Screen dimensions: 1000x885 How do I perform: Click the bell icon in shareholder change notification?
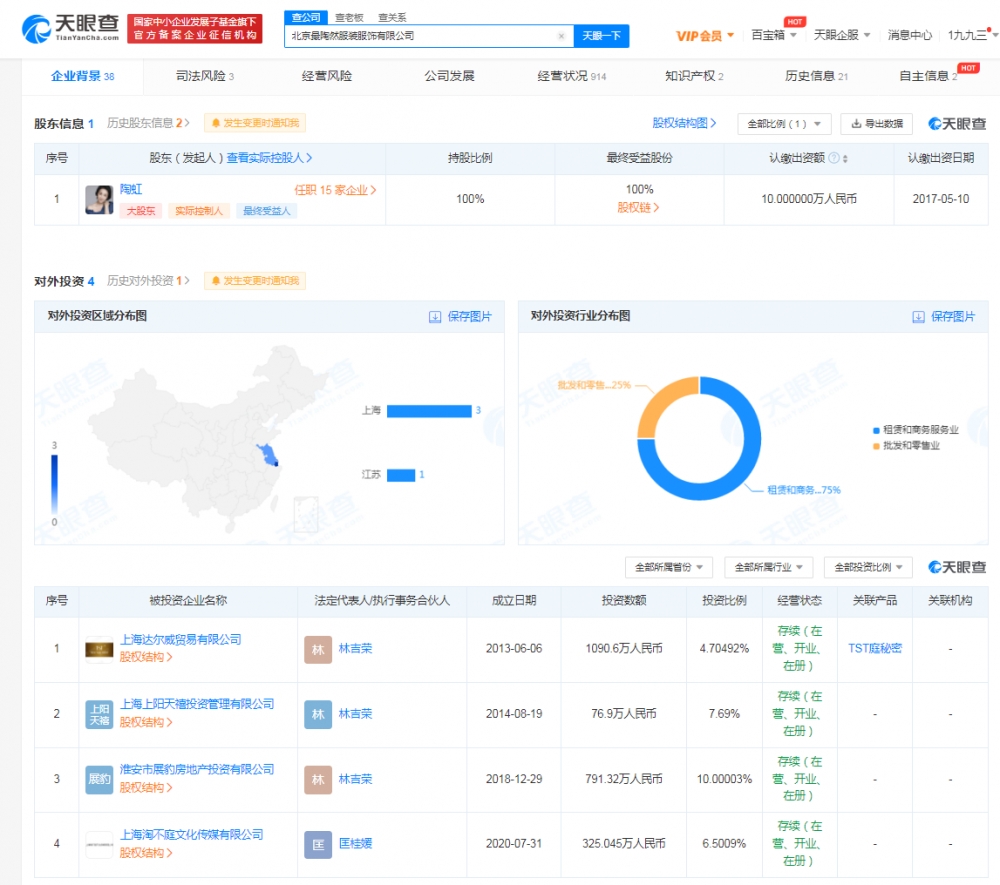[x=215, y=123]
